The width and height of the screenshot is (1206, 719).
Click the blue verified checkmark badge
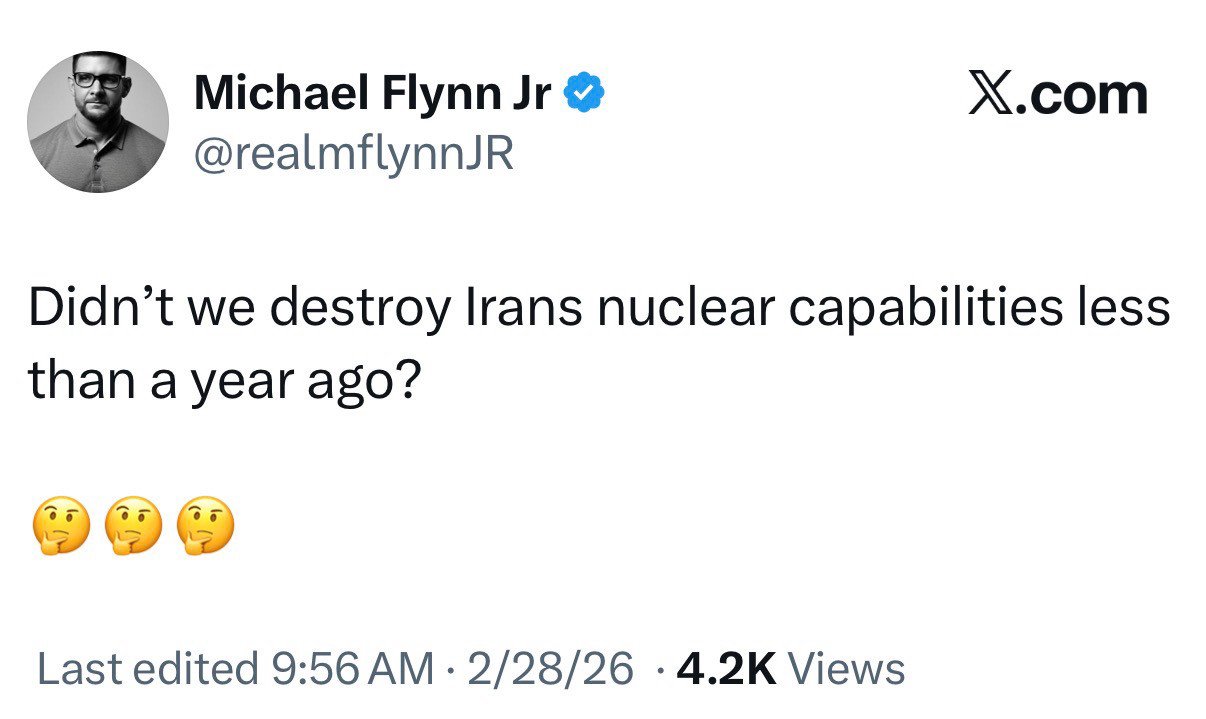pos(583,94)
